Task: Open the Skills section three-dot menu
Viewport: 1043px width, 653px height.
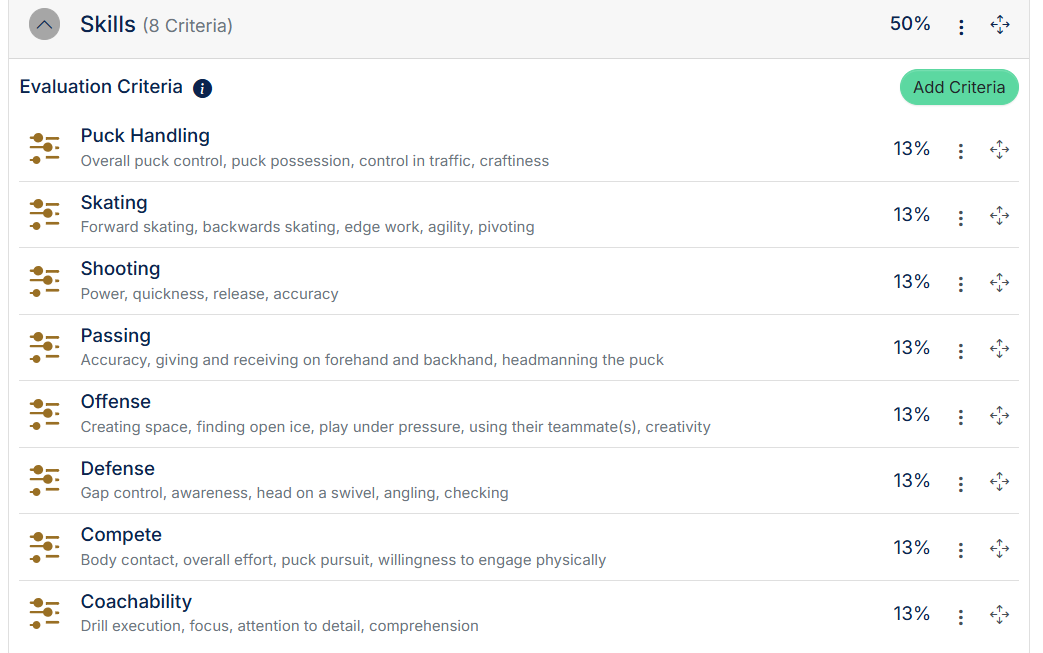Action: [x=961, y=27]
